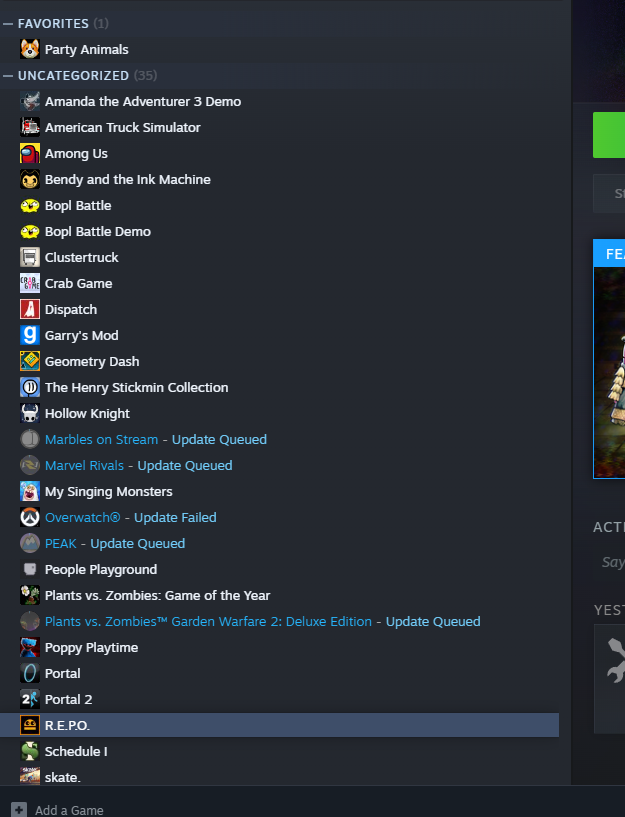The height and width of the screenshot is (817, 625).
Task: Open My Singing Monsters
Action: pos(109,491)
